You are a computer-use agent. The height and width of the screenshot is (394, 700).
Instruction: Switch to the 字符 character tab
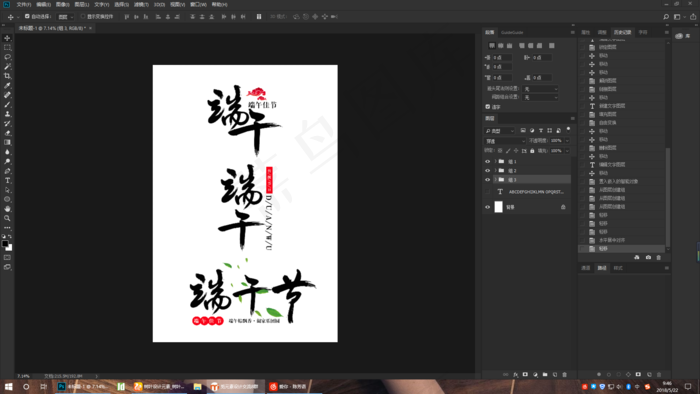(x=643, y=33)
